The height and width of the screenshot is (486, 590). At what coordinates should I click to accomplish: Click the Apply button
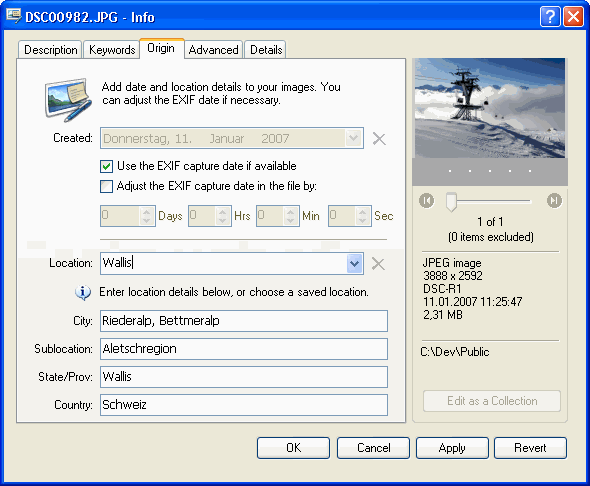(x=452, y=448)
